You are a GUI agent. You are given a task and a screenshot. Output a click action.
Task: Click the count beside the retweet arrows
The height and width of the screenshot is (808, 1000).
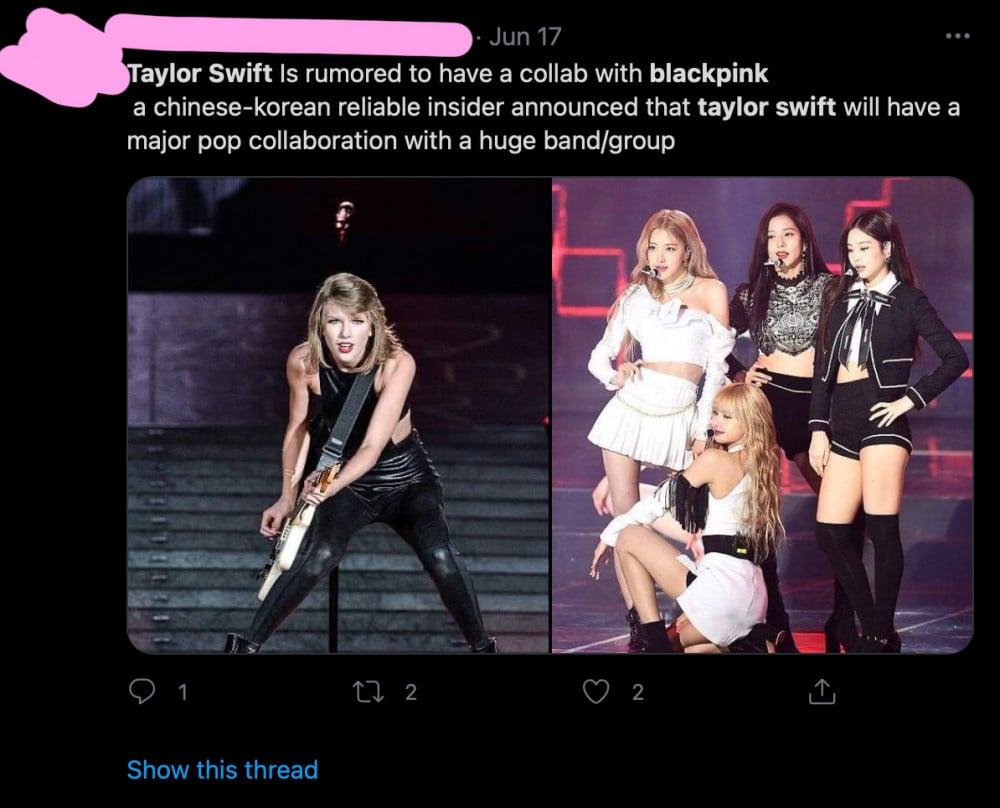click(x=410, y=692)
